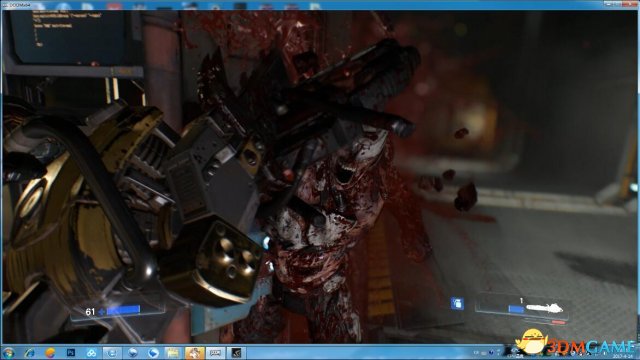640x360 pixels.
Task: Click the blue chainsaw fuel bar
Action: [516, 309]
